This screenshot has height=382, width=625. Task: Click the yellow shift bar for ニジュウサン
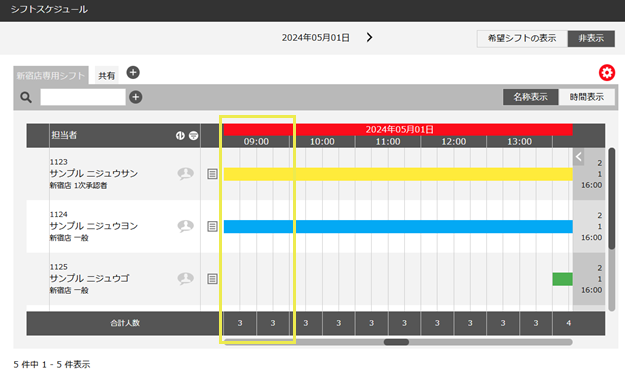point(398,174)
